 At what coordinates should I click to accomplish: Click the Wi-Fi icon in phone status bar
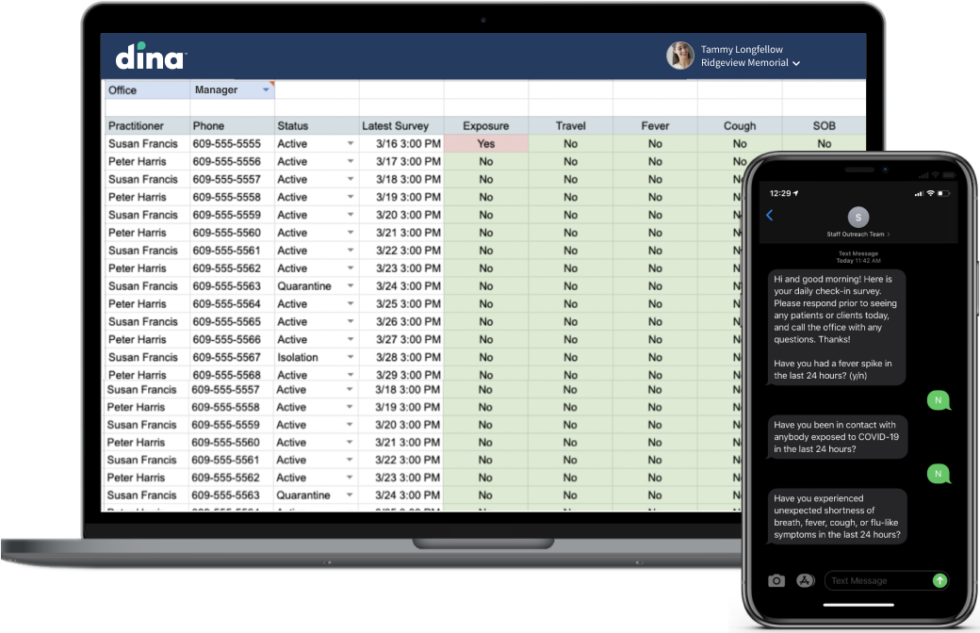pyautogui.click(x=931, y=193)
